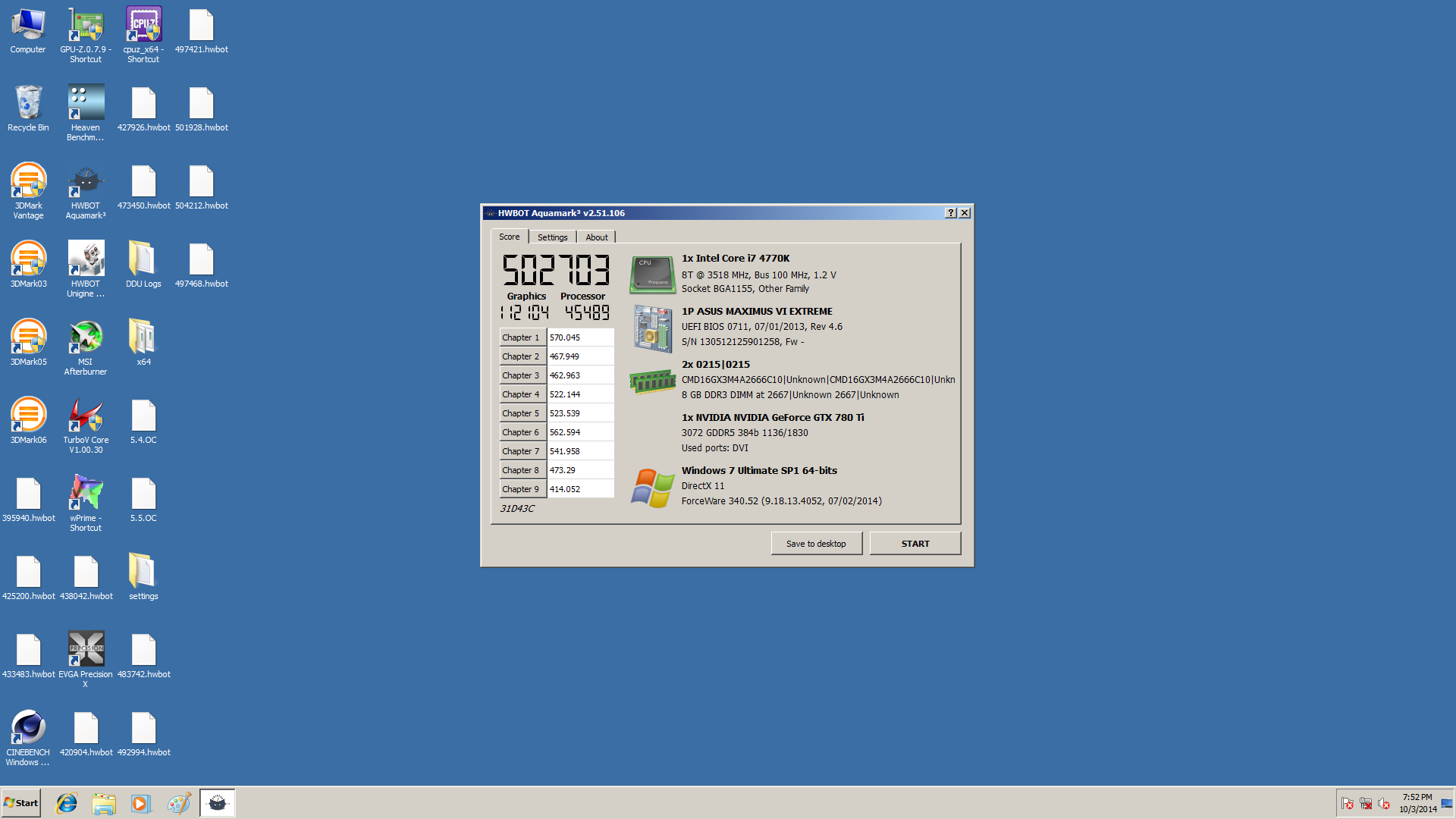The image size is (1456, 819).
Task: Open the Windows Start menu
Action: [21, 802]
